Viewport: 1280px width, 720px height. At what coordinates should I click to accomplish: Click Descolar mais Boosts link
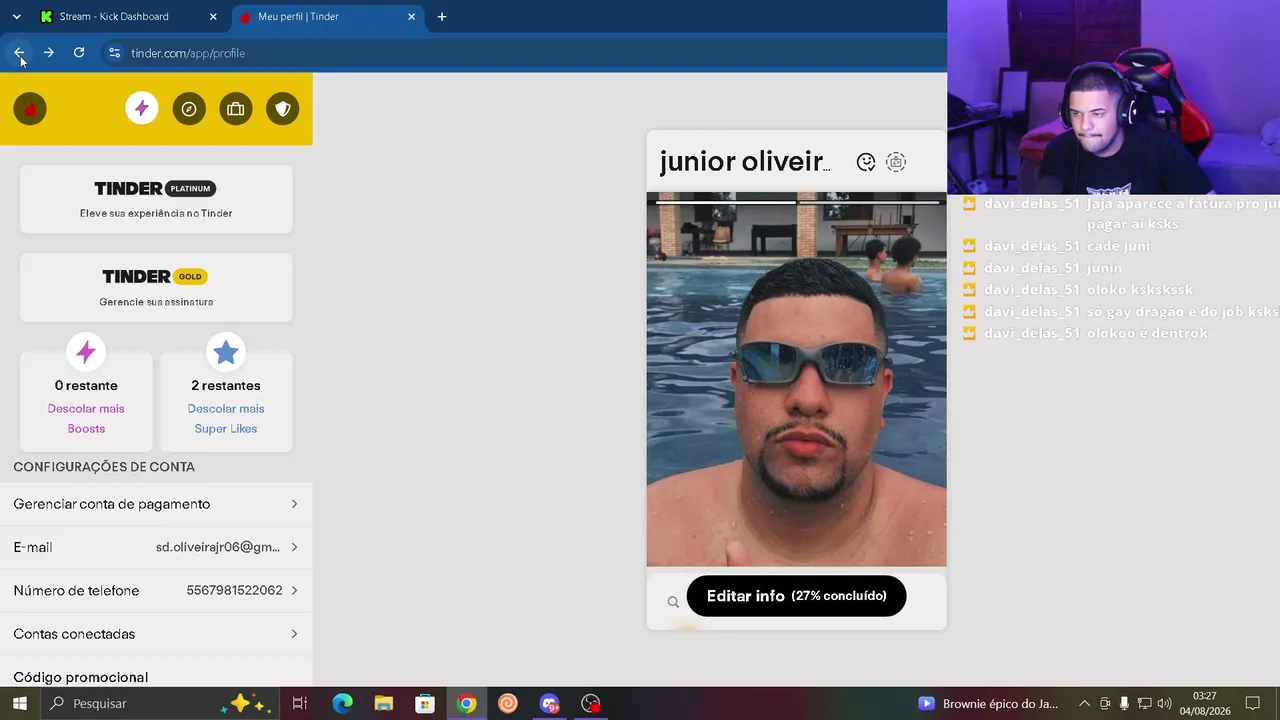(x=86, y=419)
